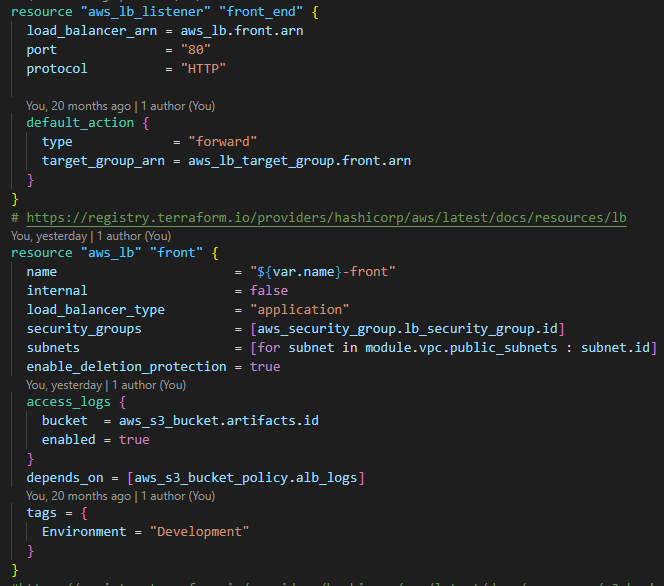This screenshot has height=586, width=664.
Task: Click the false value of internal
Action: point(268,291)
